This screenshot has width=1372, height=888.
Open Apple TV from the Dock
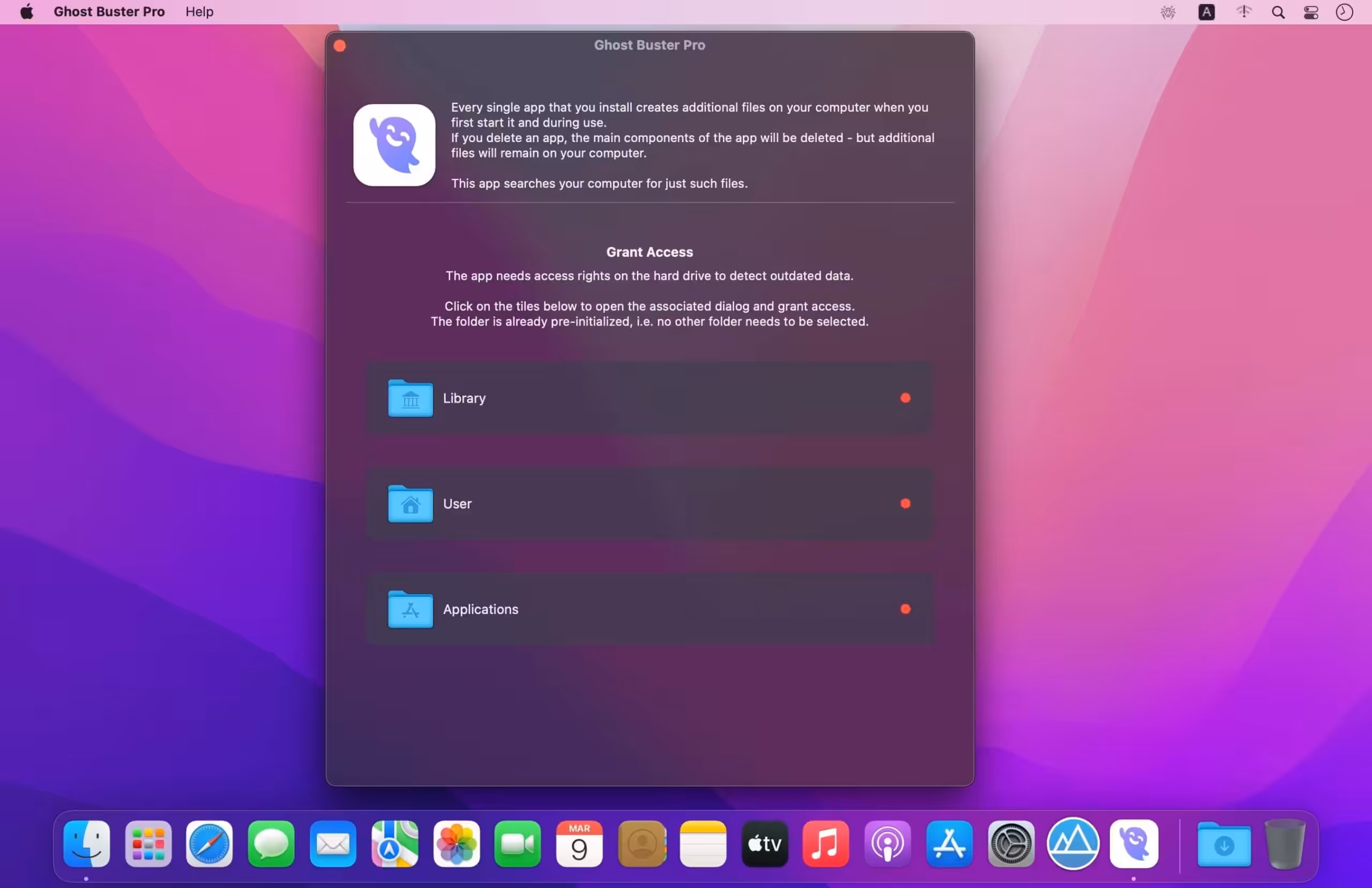click(x=765, y=843)
